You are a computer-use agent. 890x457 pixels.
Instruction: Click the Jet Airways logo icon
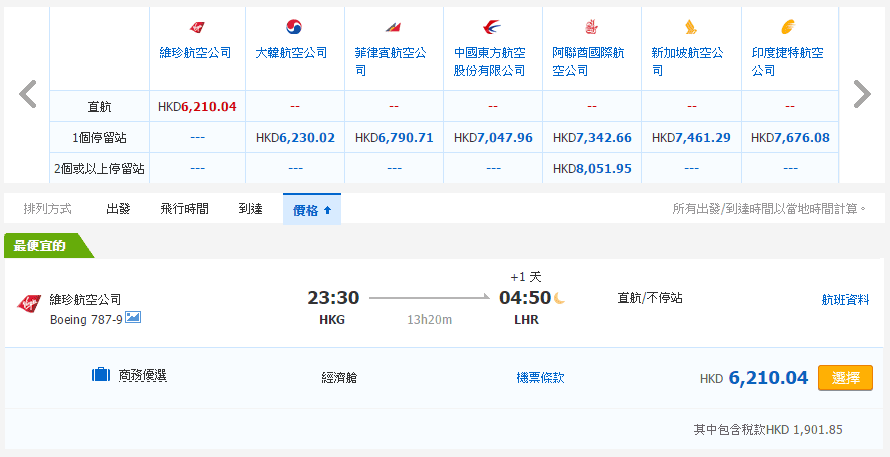[x=788, y=27]
